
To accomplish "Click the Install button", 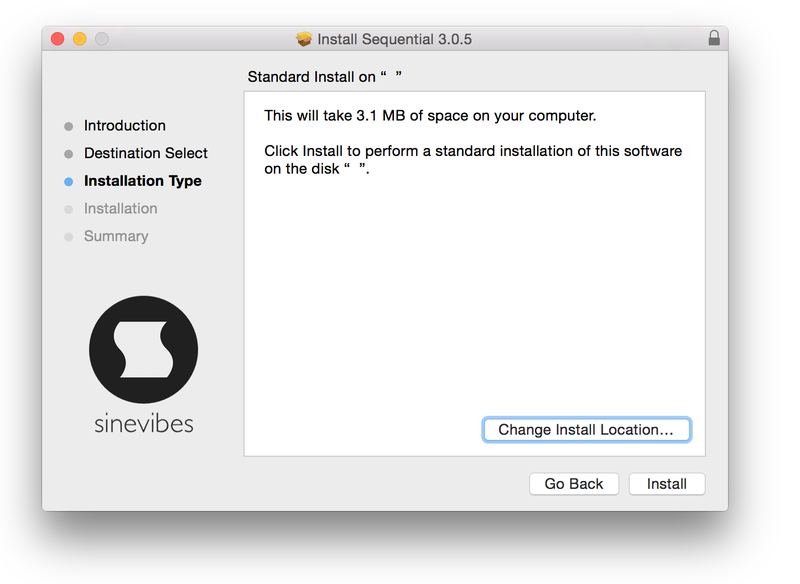I will pos(666,484).
